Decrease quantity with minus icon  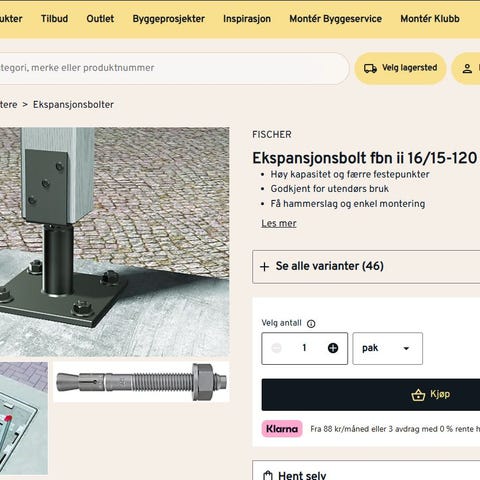point(276,348)
